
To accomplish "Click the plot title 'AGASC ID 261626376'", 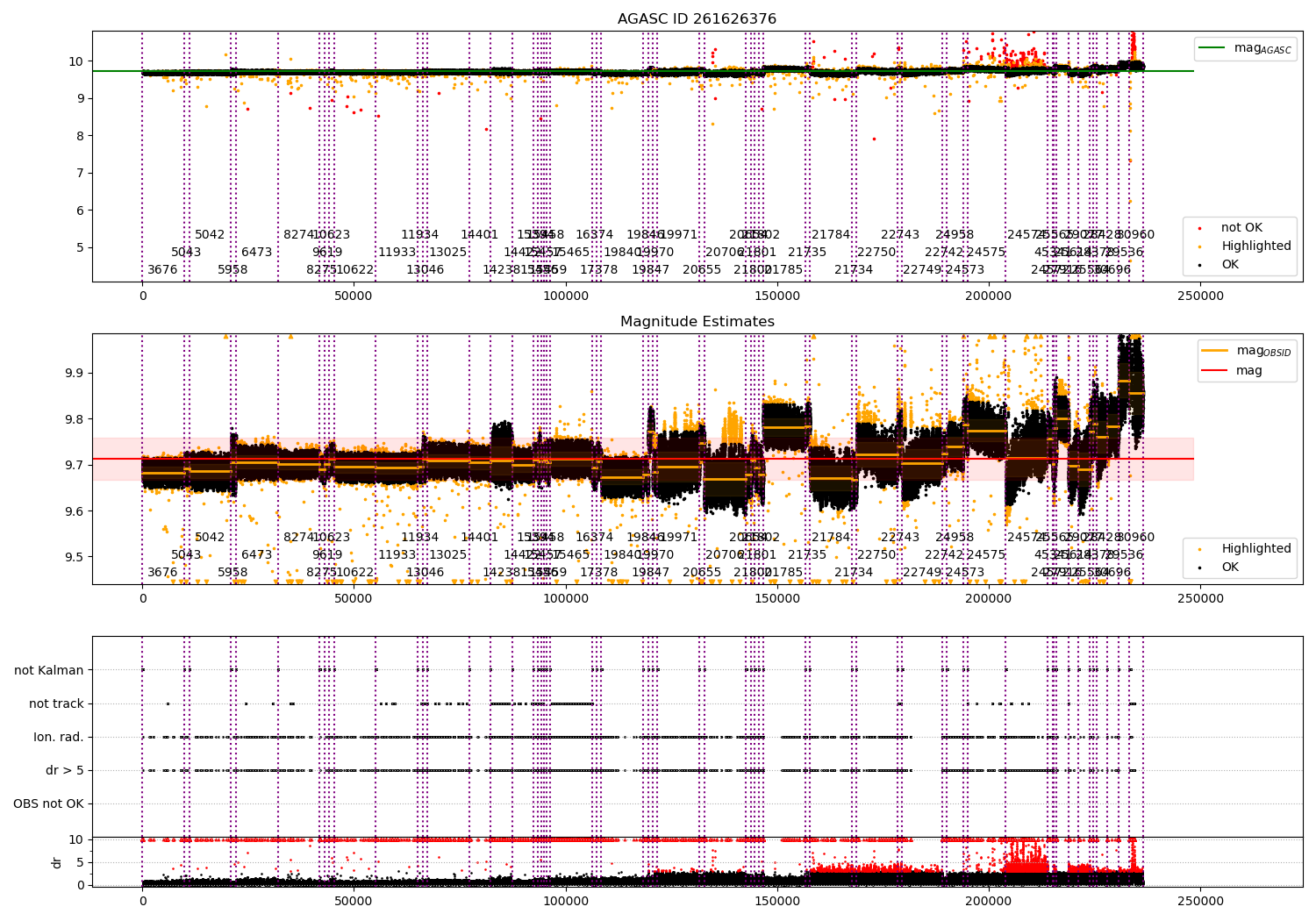I will [697, 19].
